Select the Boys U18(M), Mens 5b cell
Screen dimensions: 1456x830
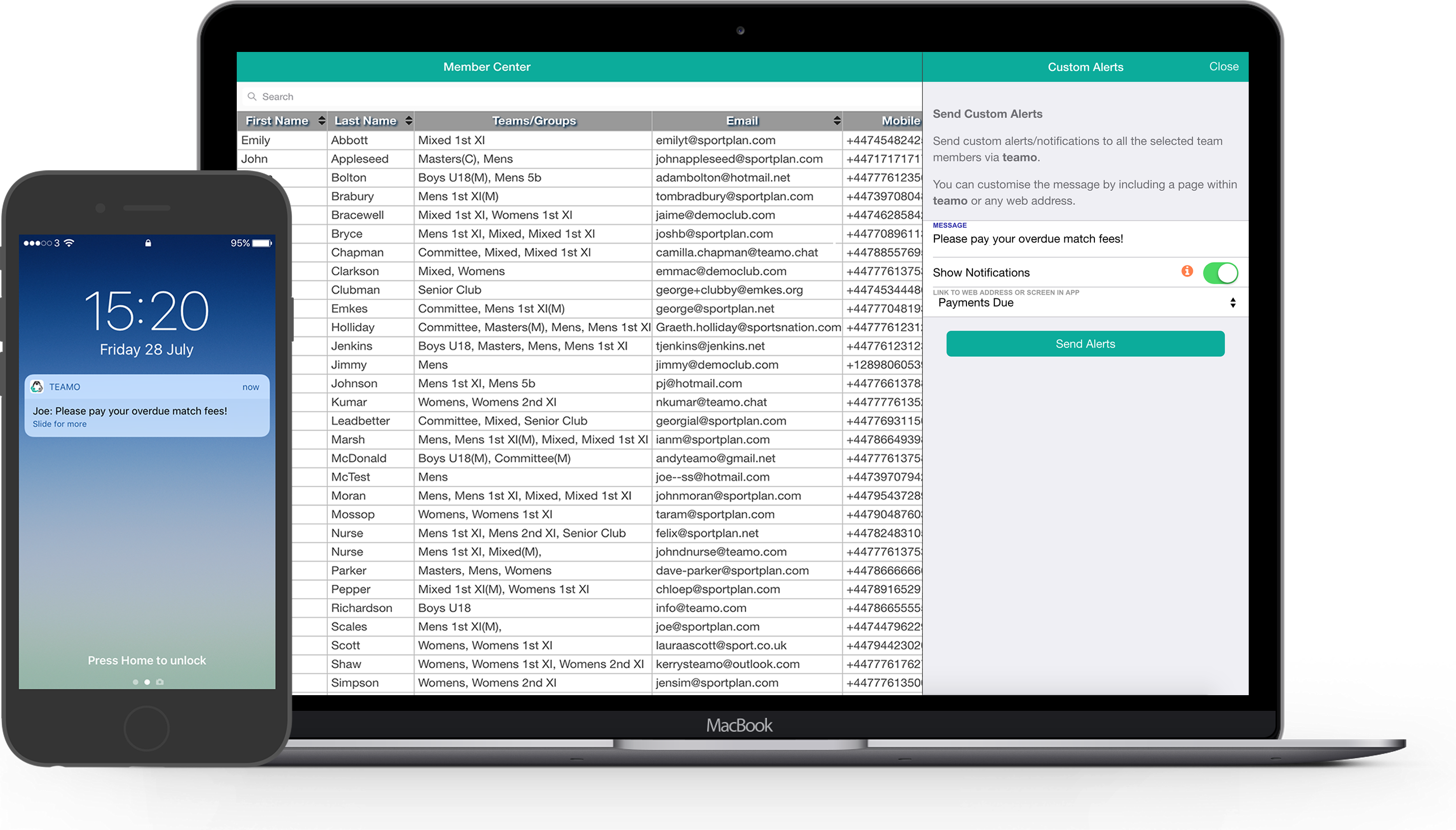[x=533, y=178]
